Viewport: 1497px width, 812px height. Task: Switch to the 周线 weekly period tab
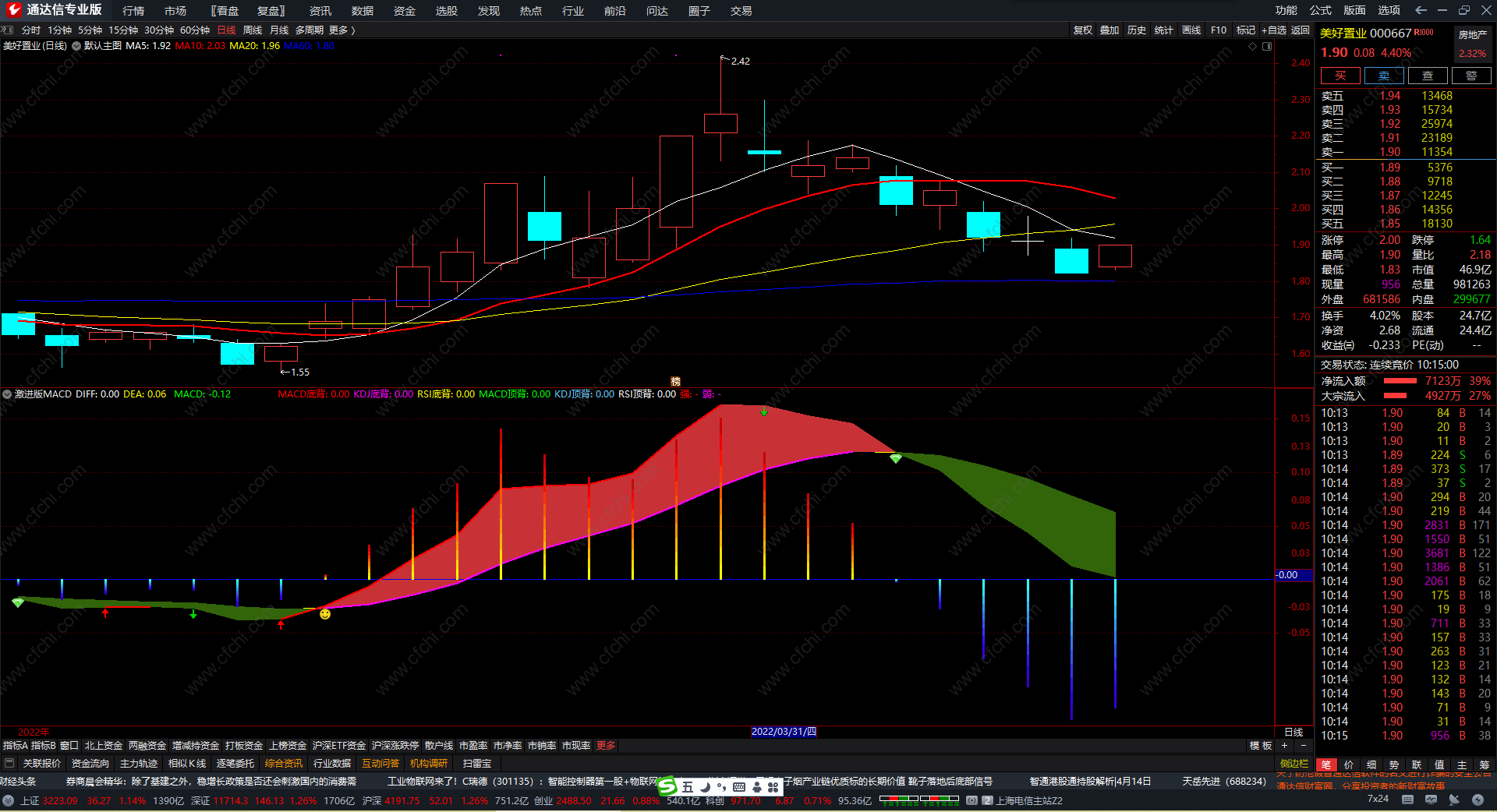(253, 30)
